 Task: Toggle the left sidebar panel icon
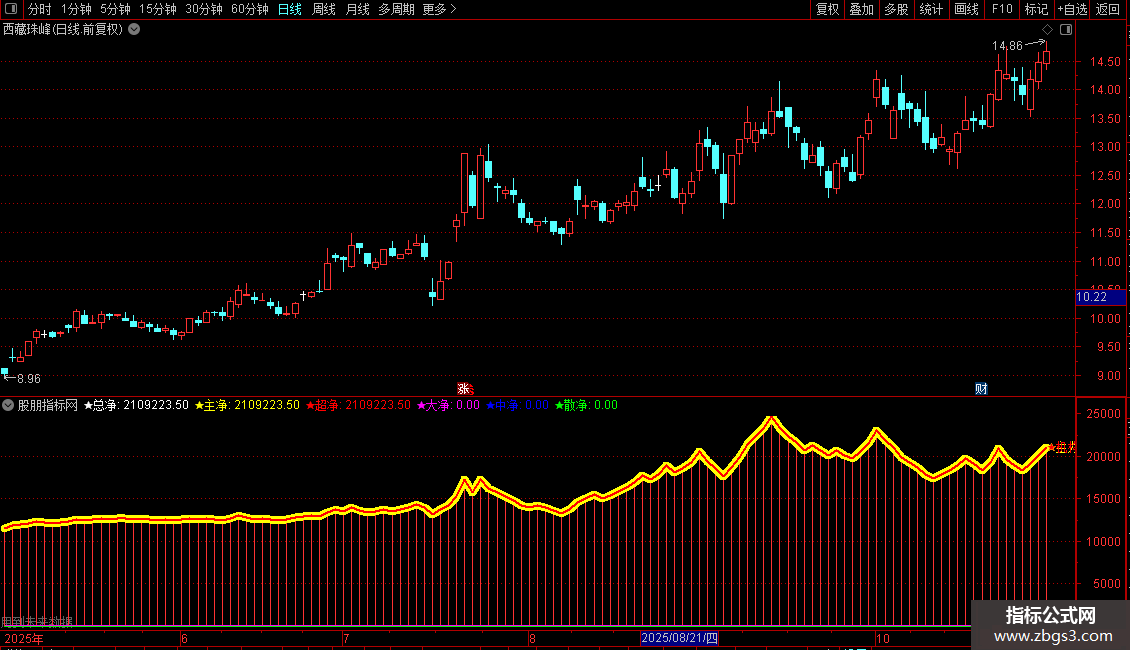[x=11, y=9]
